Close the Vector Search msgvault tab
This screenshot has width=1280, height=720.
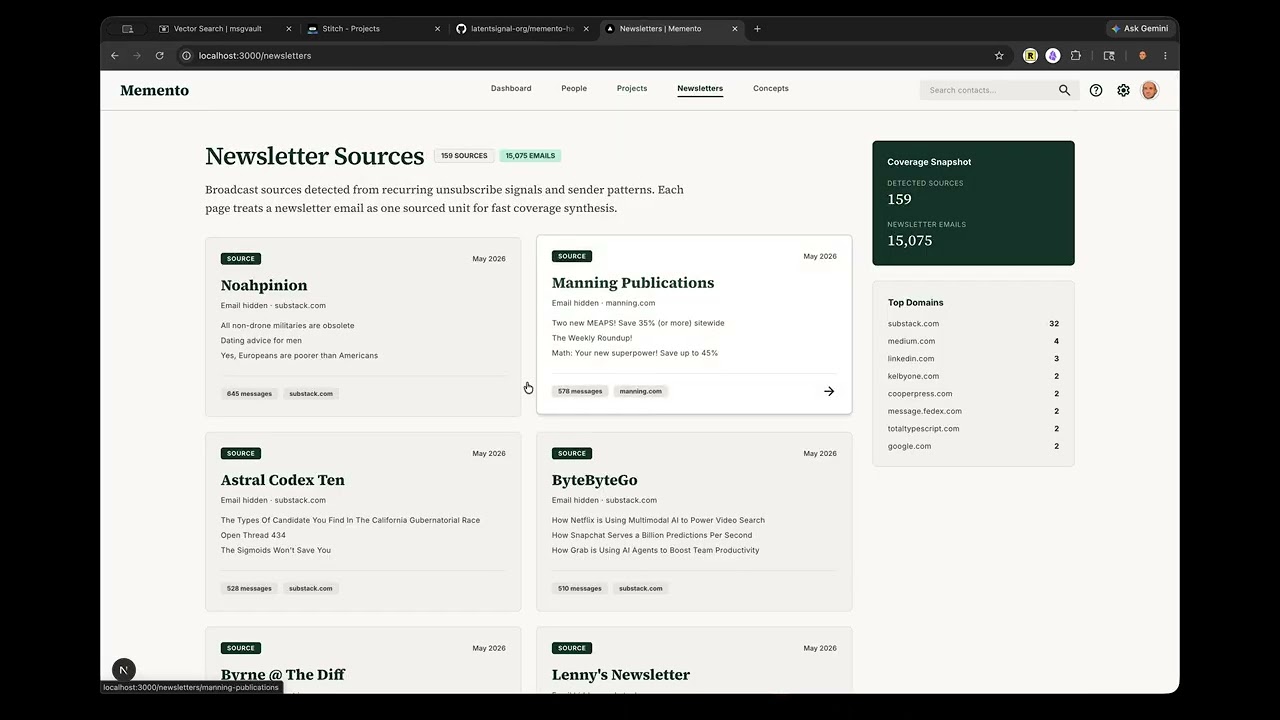click(289, 29)
